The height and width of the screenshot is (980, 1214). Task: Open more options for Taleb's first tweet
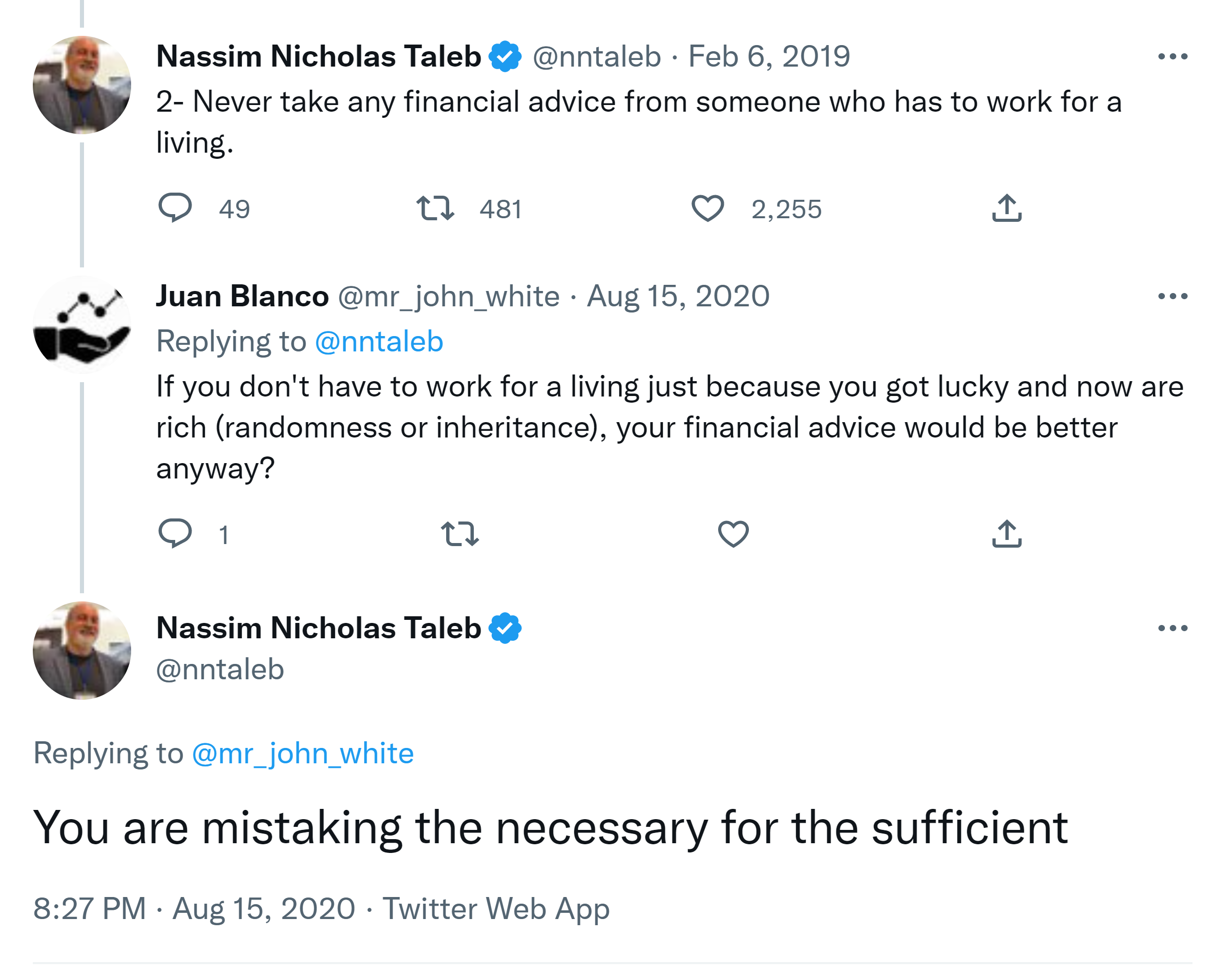(x=1173, y=56)
